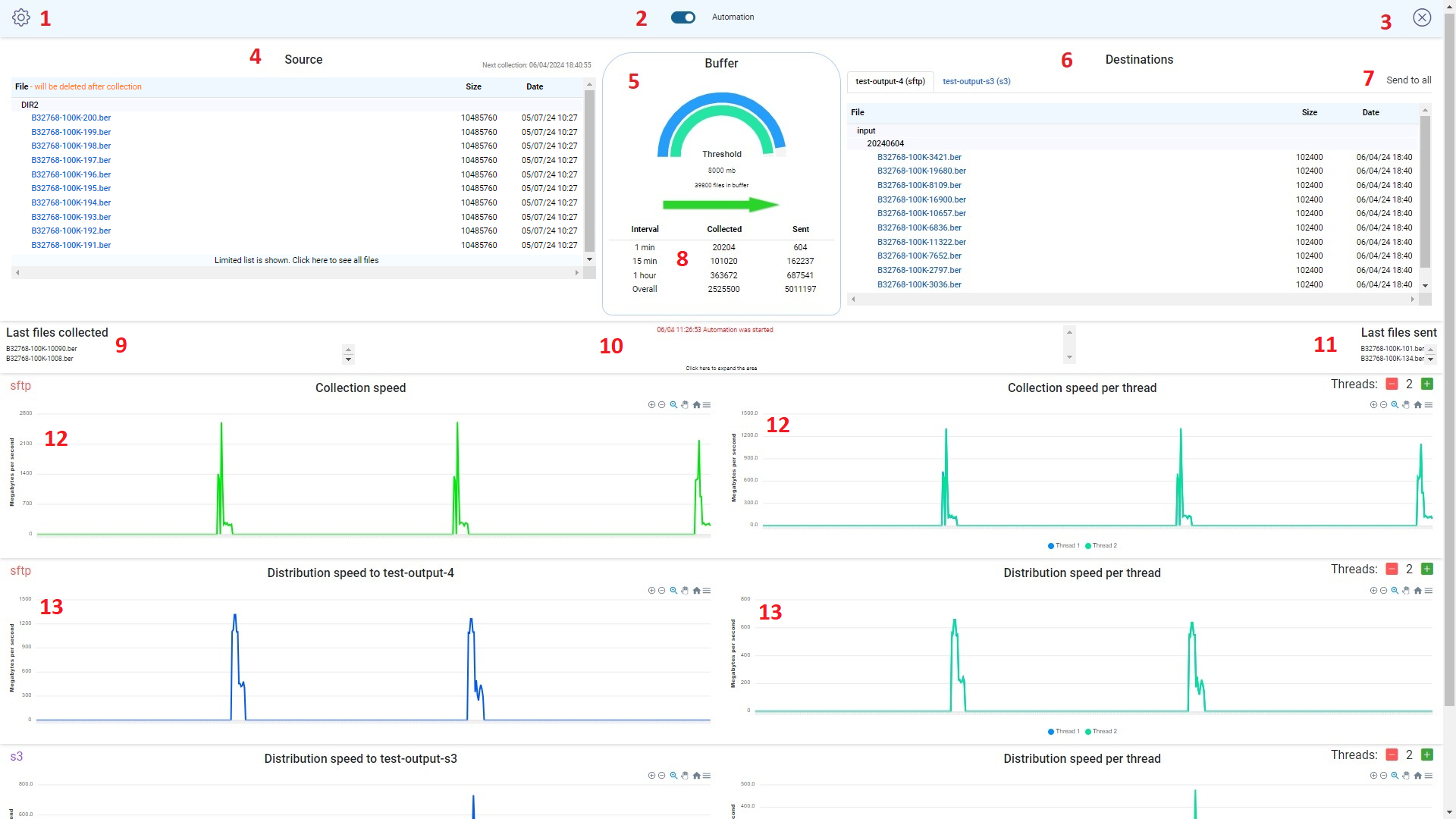The height and width of the screenshot is (819, 1456).
Task: Toggle Thread 1 legend in Collection speed per thread
Action: [x=1063, y=546]
